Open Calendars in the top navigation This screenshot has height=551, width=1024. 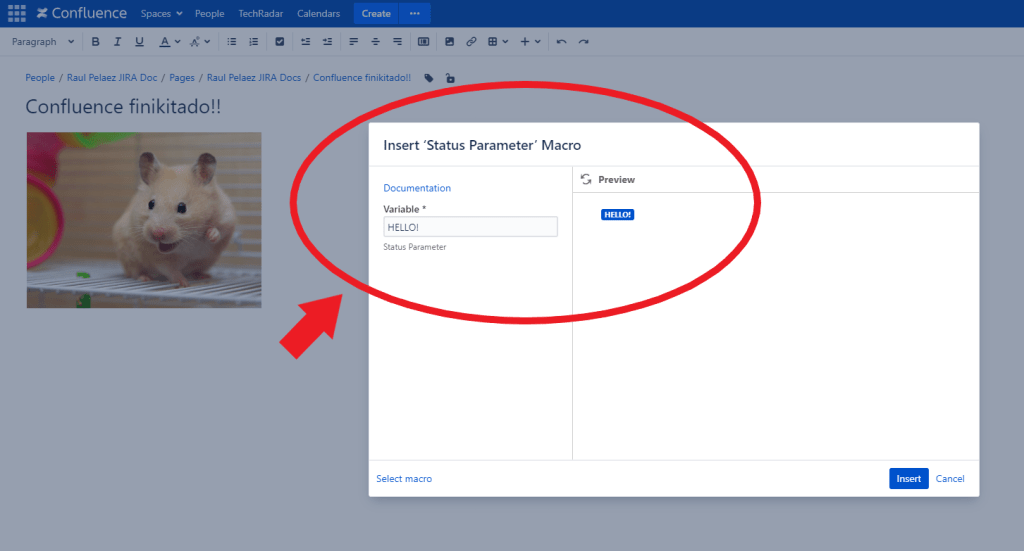pos(318,14)
